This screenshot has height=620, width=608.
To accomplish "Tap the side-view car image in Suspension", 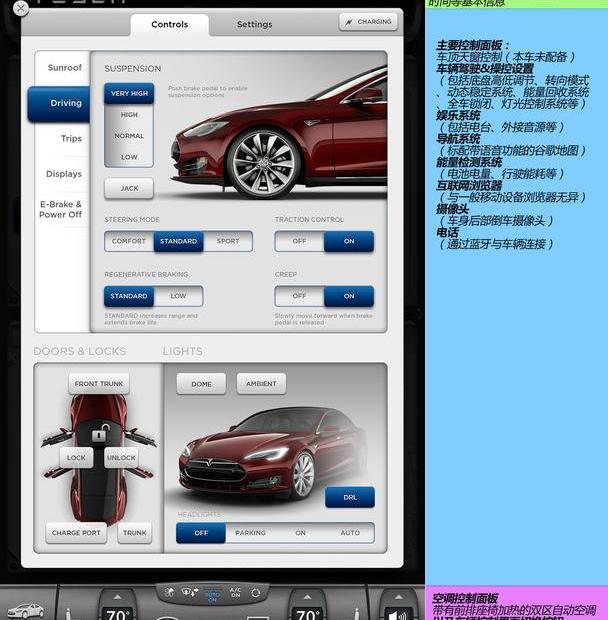I will coord(279,134).
